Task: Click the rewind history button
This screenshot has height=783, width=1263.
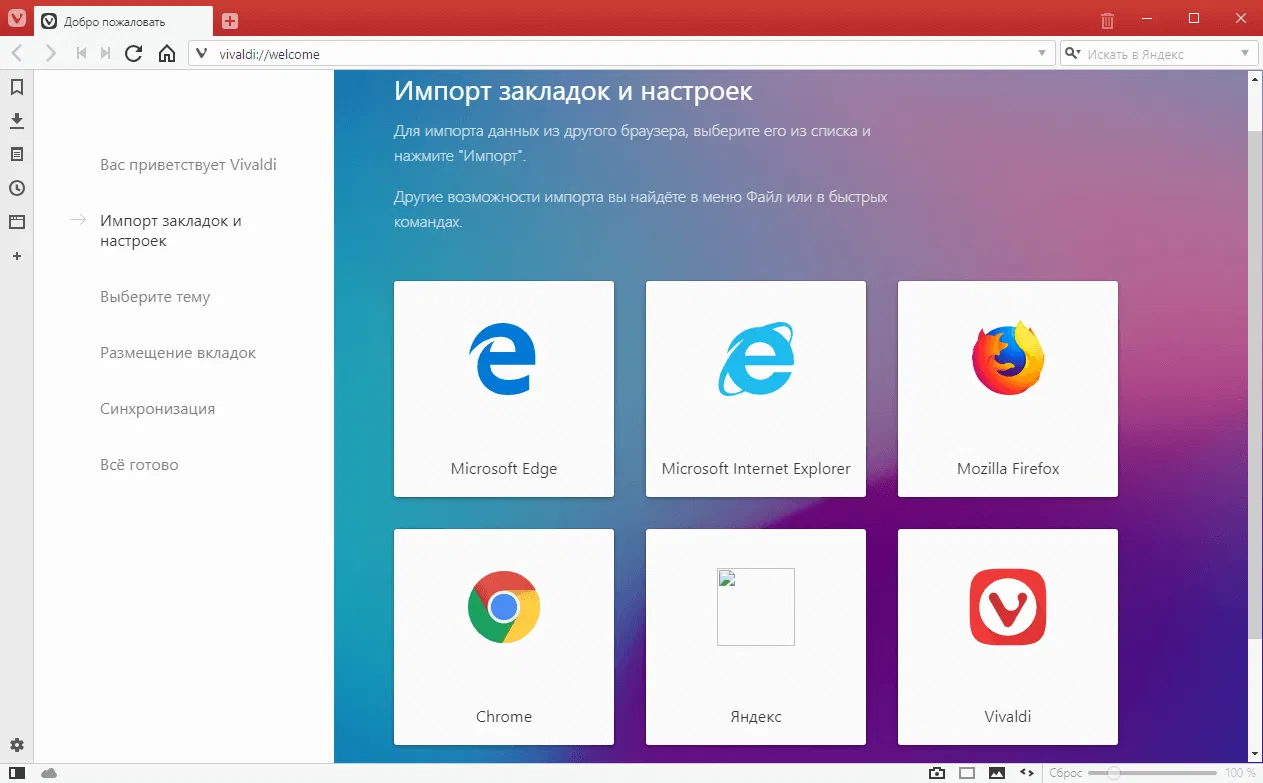Action: click(82, 54)
